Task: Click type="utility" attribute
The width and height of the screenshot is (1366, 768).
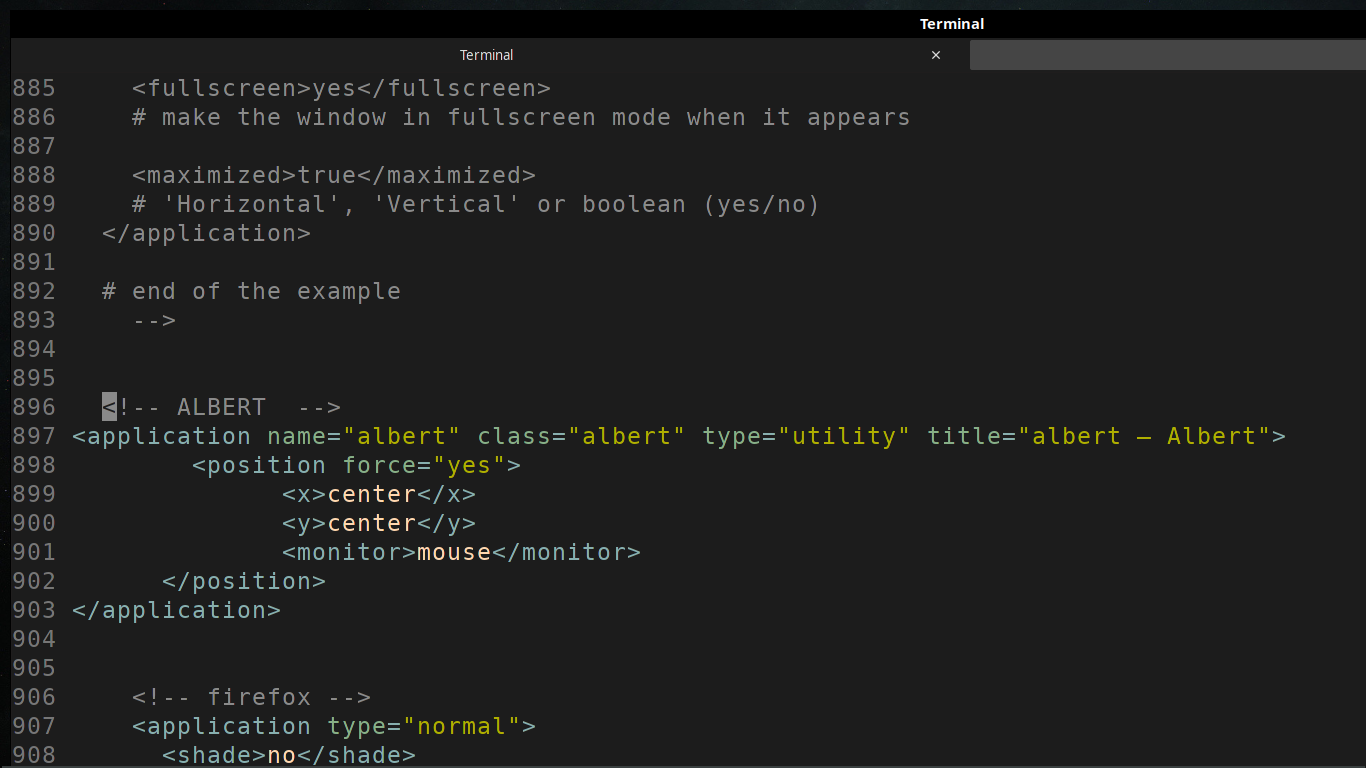Action: [x=806, y=436]
